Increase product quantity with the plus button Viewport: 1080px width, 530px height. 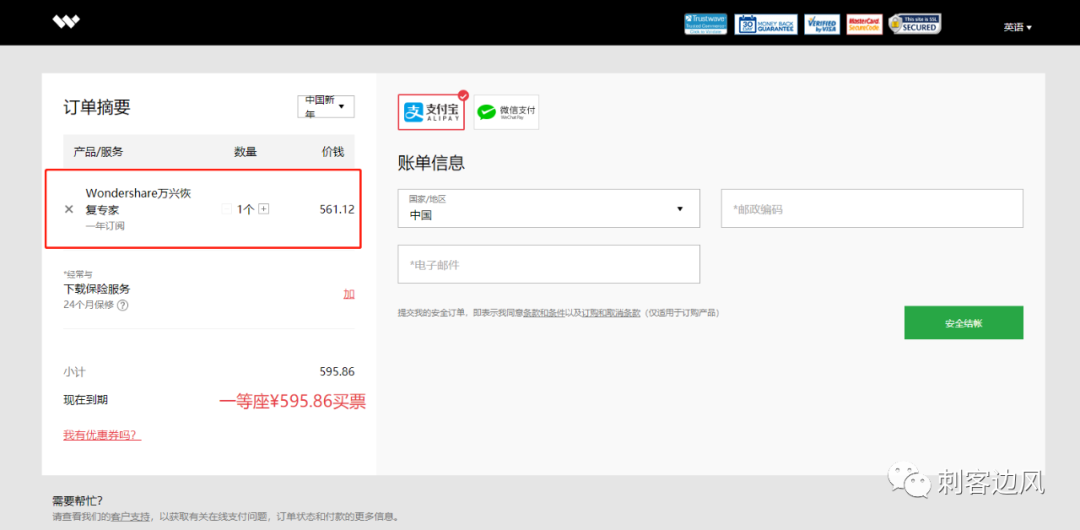click(x=263, y=209)
